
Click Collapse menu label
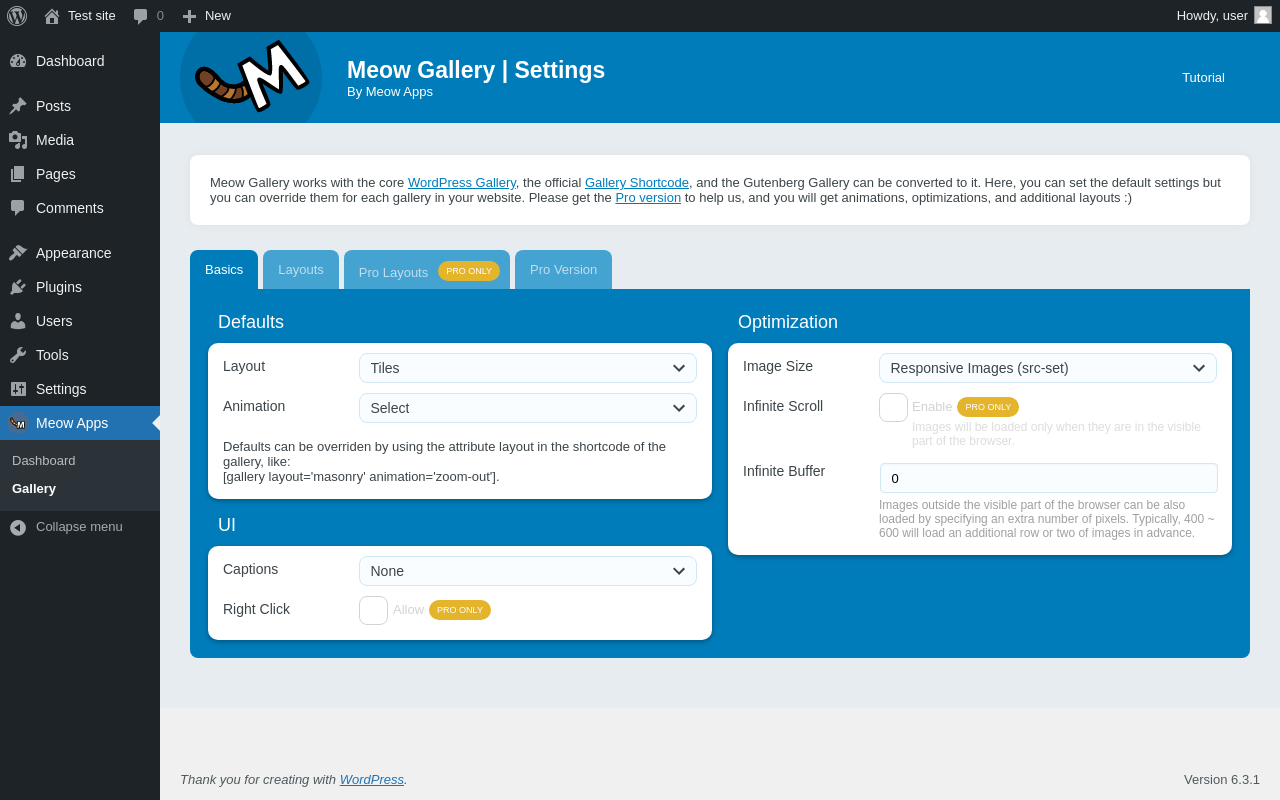coord(79,527)
